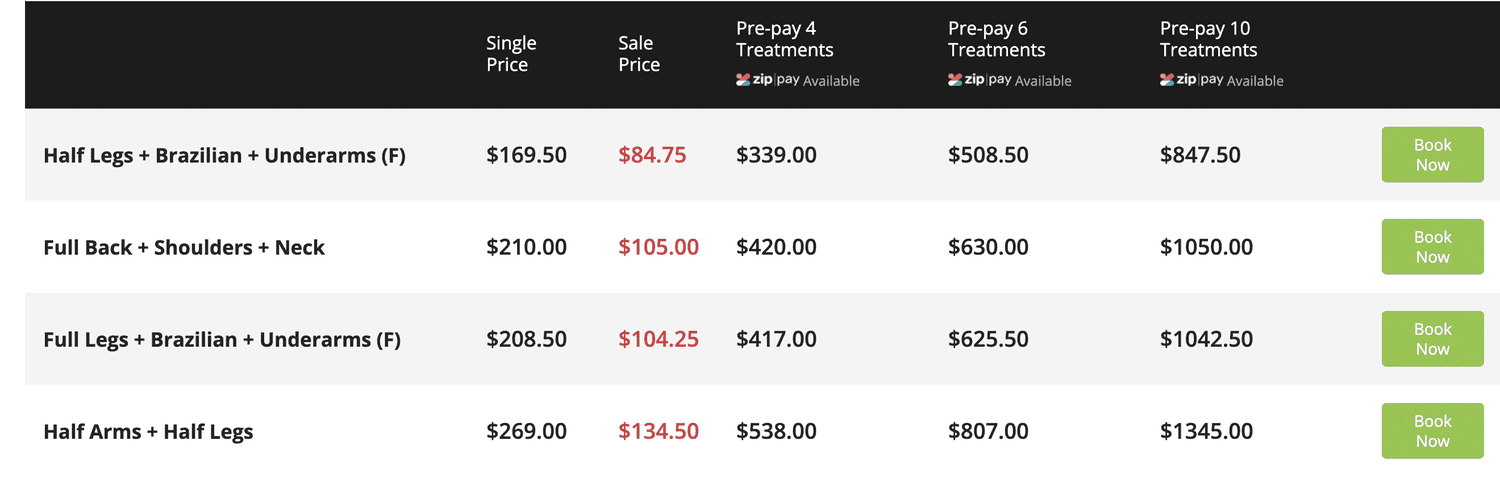Book Now for Half Legs + Brazilian + Underarms
Viewport: 1500px width, 490px height.
1432,155
